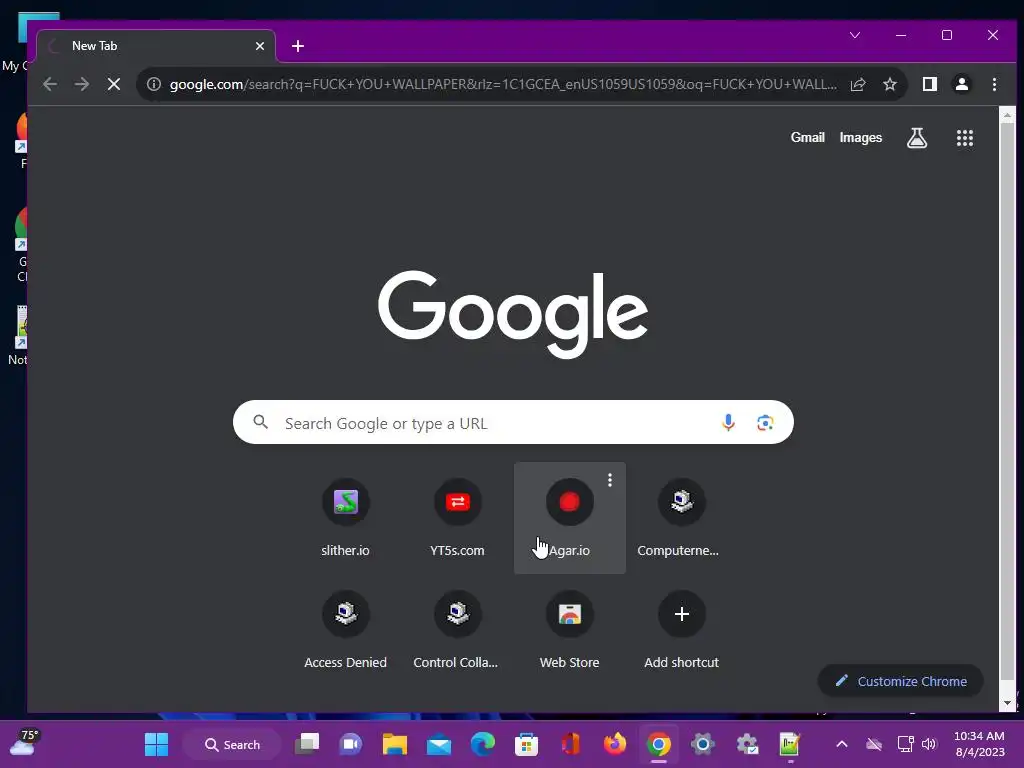1024x768 pixels.
Task: View site information icon in address bar
Action: (x=153, y=84)
